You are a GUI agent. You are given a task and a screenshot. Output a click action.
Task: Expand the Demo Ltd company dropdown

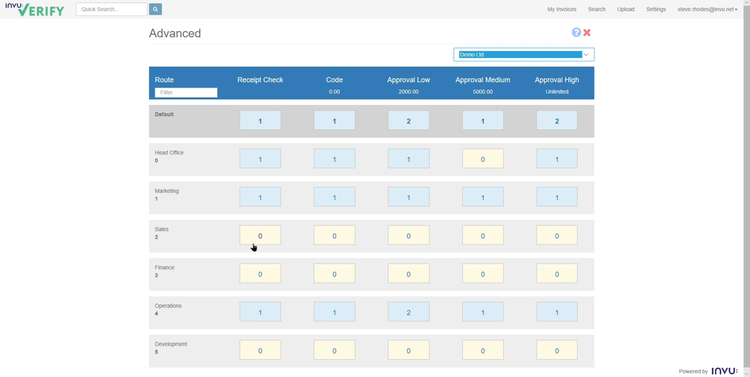pos(524,55)
